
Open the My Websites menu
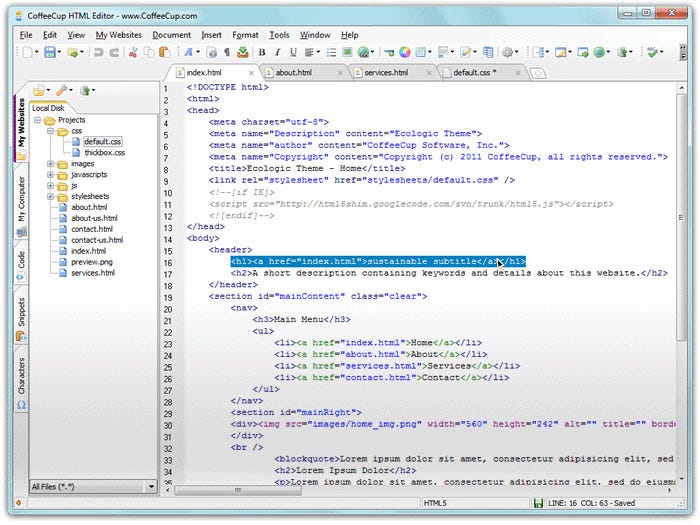[x=117, y=35]
